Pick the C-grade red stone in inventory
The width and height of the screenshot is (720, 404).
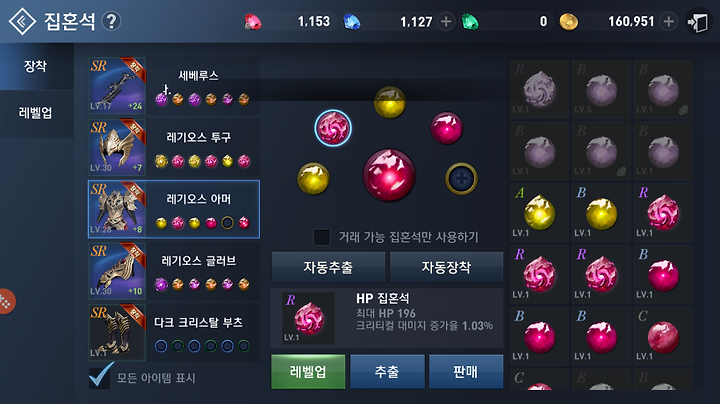(x=663, y=336)
